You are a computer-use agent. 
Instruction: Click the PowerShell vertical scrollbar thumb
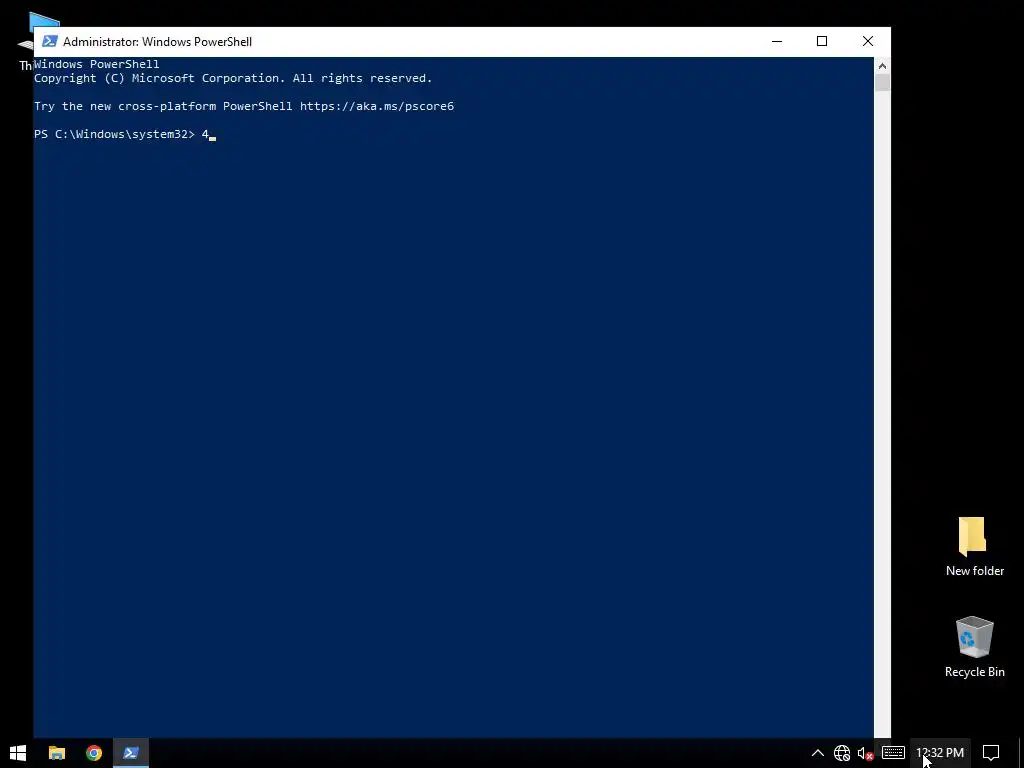882,82
